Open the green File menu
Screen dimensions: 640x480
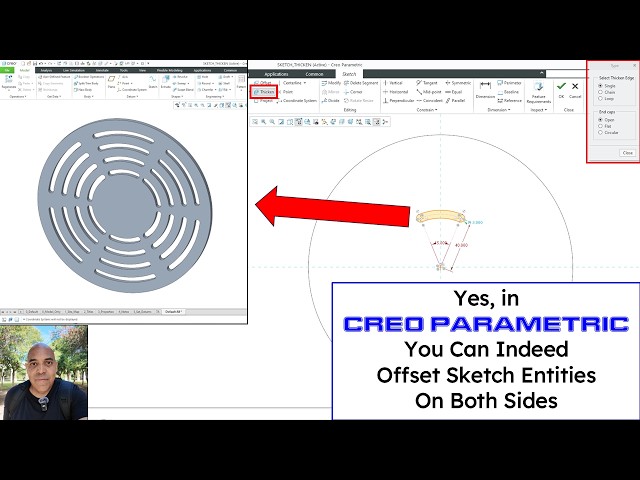[7, 70]
